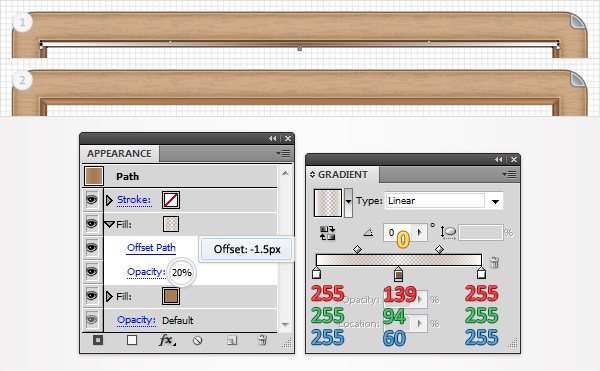Click trash icon in Appearance panel

[x=262, y=340]
